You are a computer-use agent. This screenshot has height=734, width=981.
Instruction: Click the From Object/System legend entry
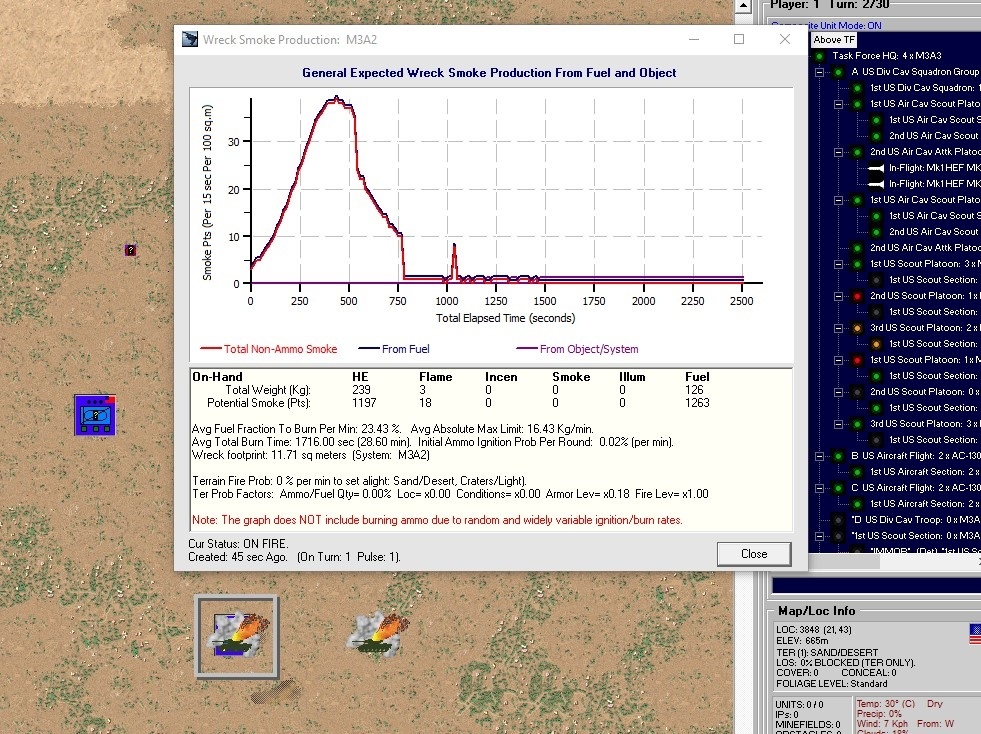577,349
